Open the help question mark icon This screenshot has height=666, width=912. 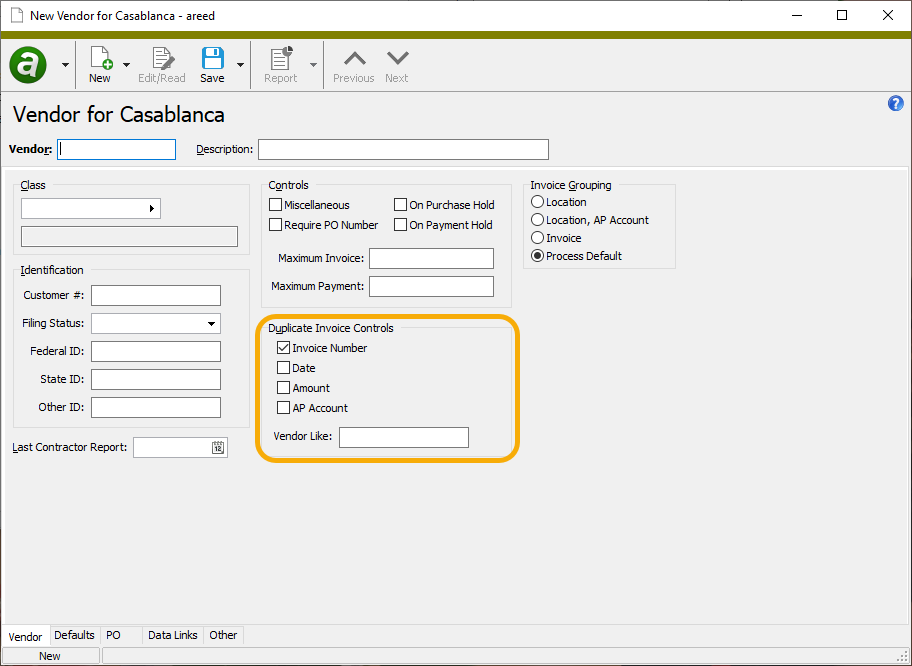895,103
